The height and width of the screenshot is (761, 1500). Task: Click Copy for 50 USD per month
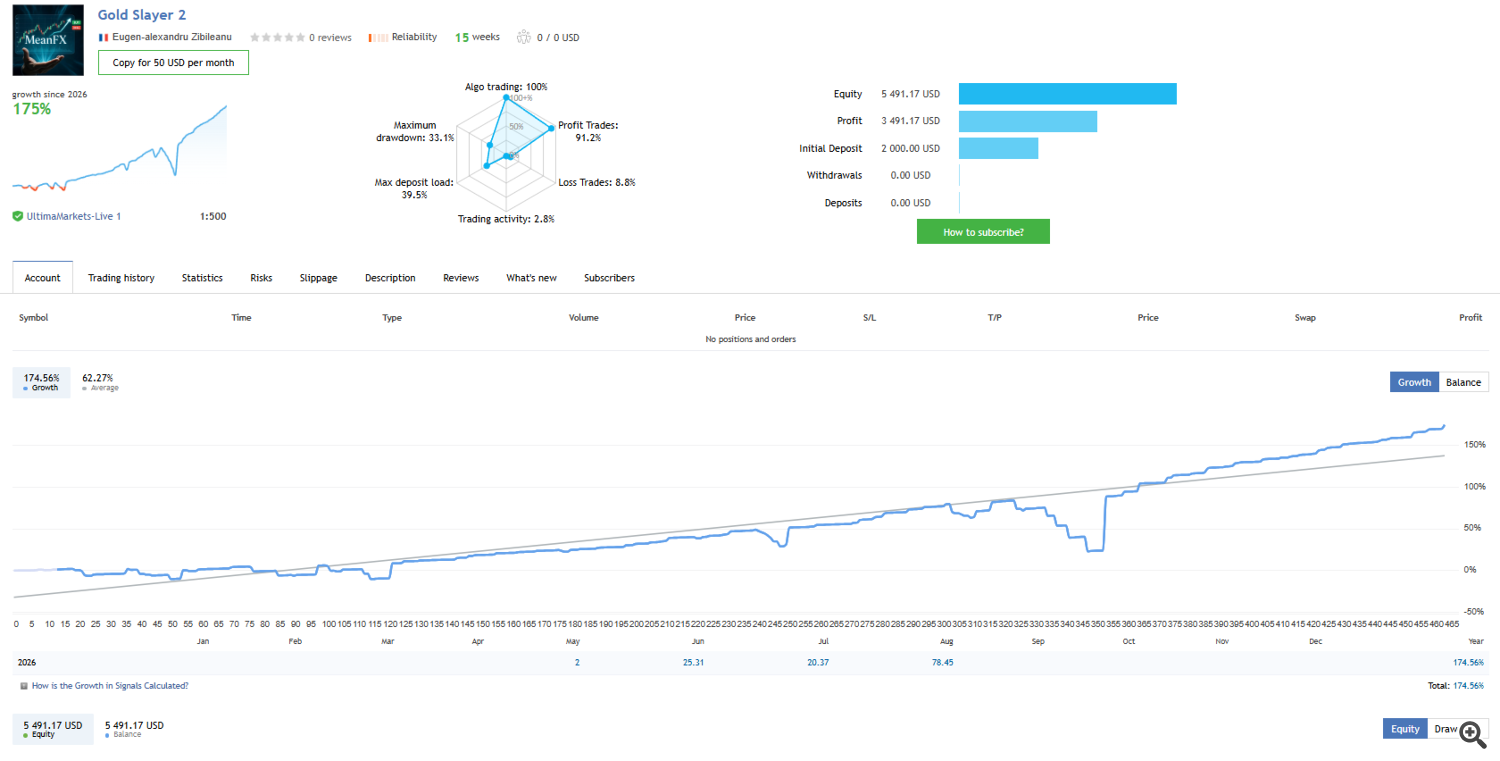[173, 62]
